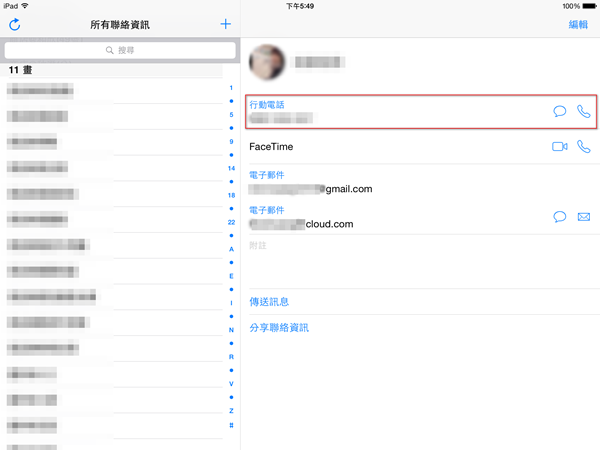Jump to index 18 in side index
This screenshot has height=450, width=600.
pyautogui.click(x=231, y=195)
